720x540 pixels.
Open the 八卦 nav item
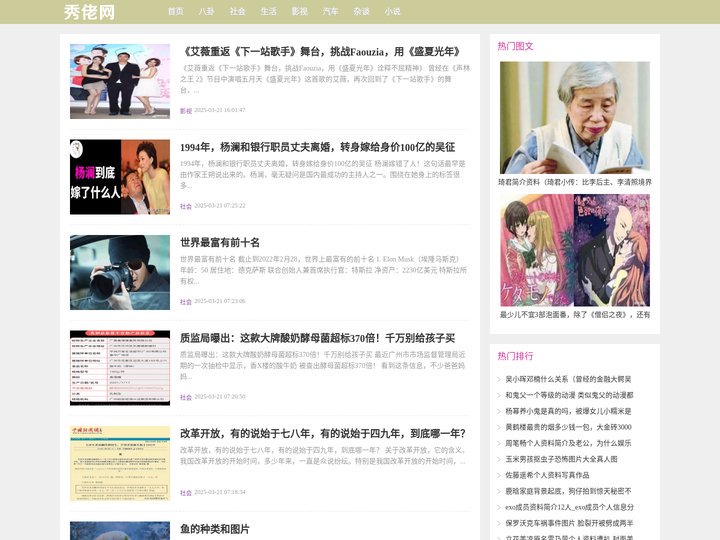pos(206,11)
